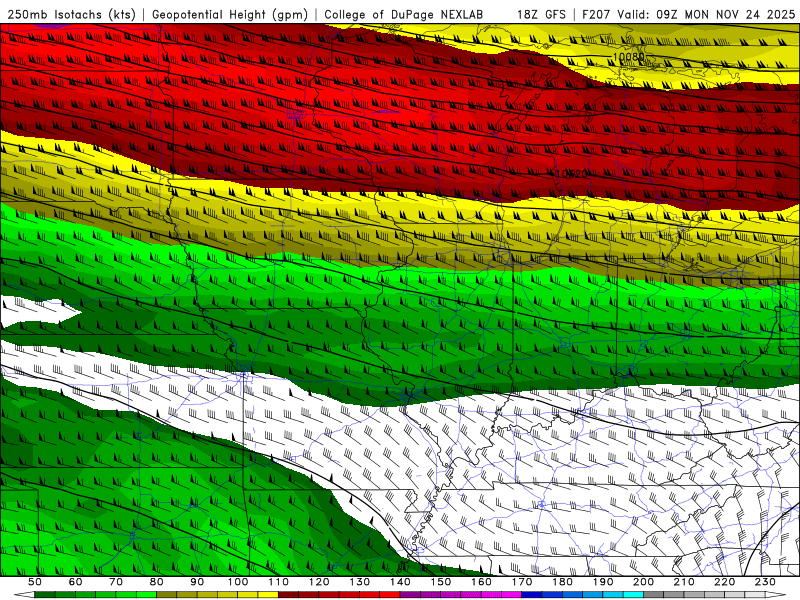
Task: Click the bright yellow legend swatch left of 110
Action: [x=268, y=594]
